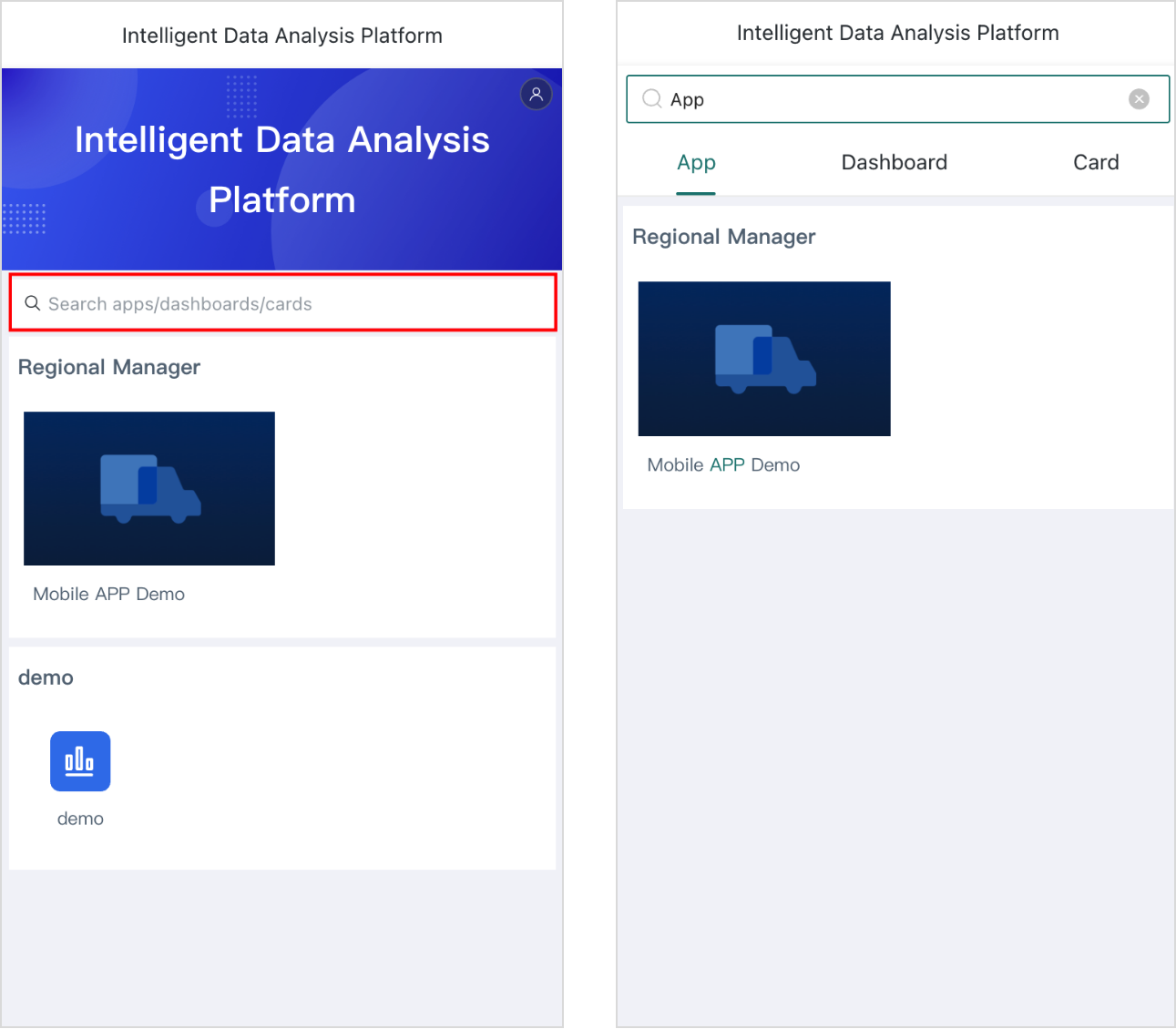Image resolution: width=1176 pixels, height=1029 pixels.
Task: Select the Regional Manager heading in left panel
Action: click(x=109, y=367)
